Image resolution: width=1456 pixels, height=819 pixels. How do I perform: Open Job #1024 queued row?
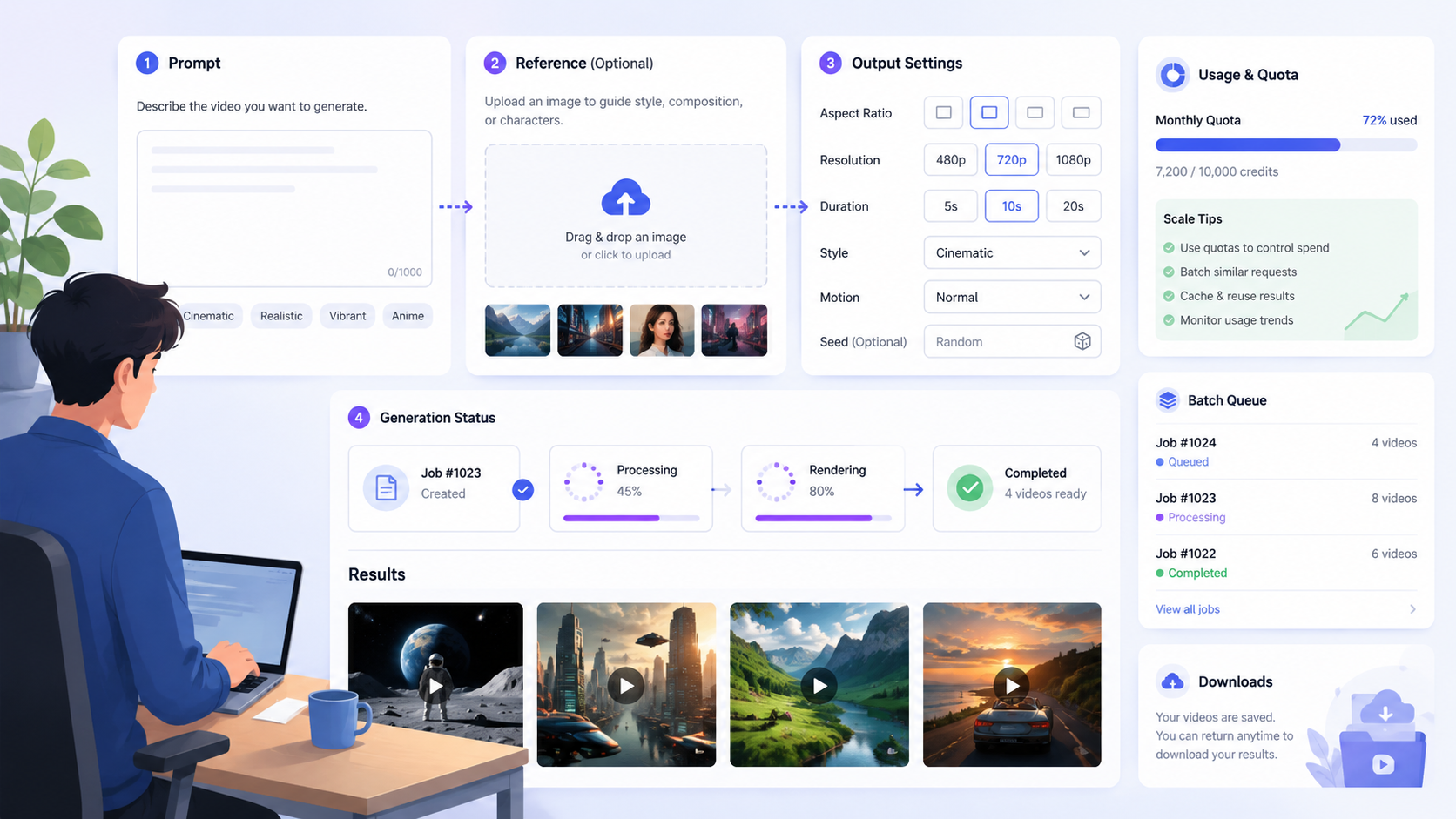click(x=1286, y=452)
